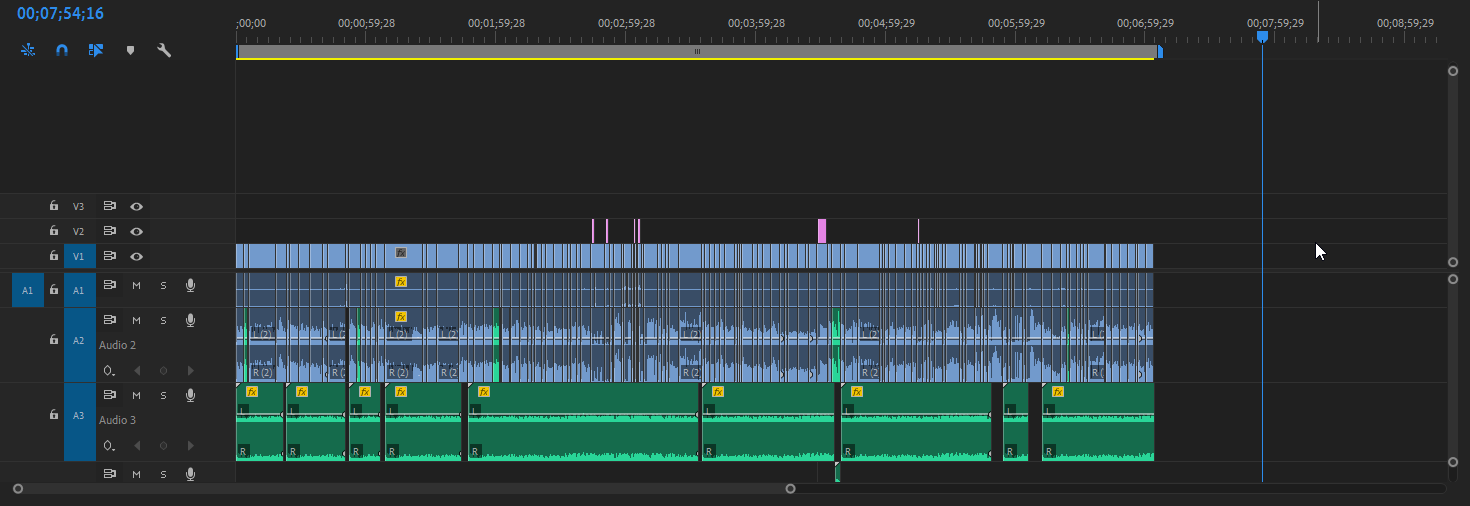Image resolution: width=1470 pixels, height=506 pixels.
Task: Toggle linked selection in timeline
Action: pos(96,50)
